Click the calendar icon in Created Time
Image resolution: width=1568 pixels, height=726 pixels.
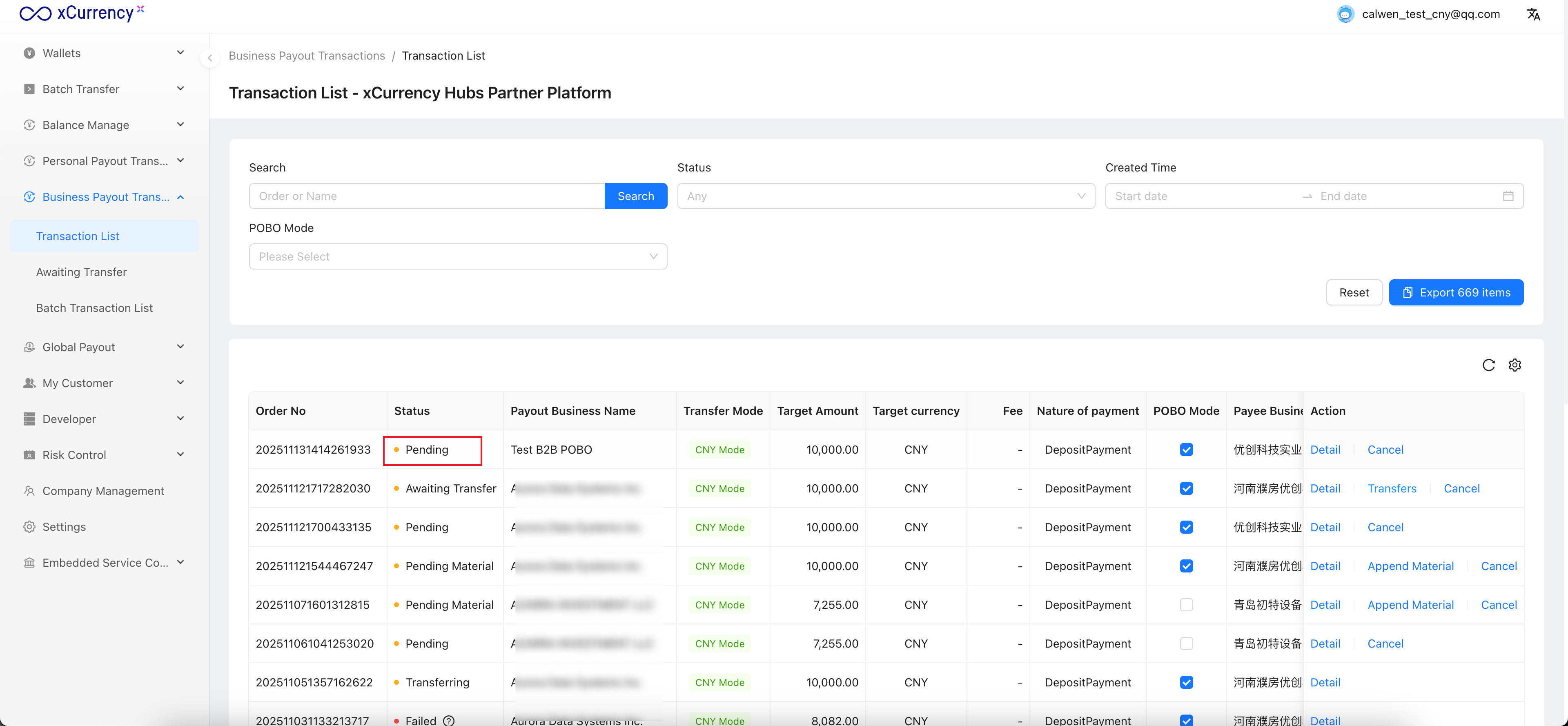pos(1508,196)
